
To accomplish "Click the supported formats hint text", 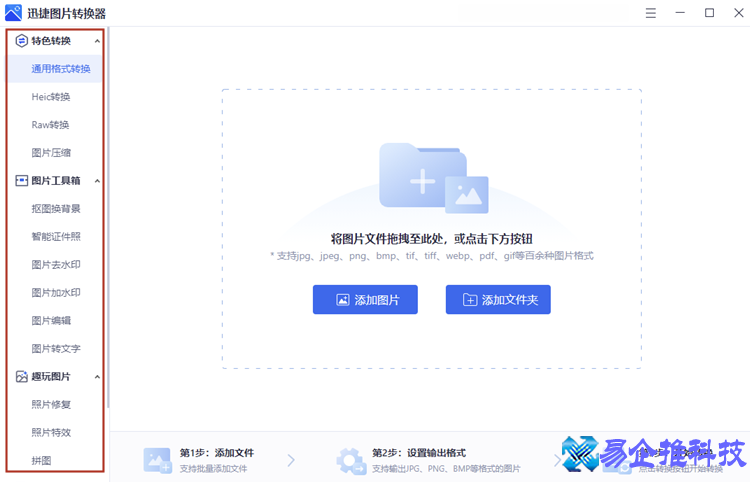I will tap(431, 256).
